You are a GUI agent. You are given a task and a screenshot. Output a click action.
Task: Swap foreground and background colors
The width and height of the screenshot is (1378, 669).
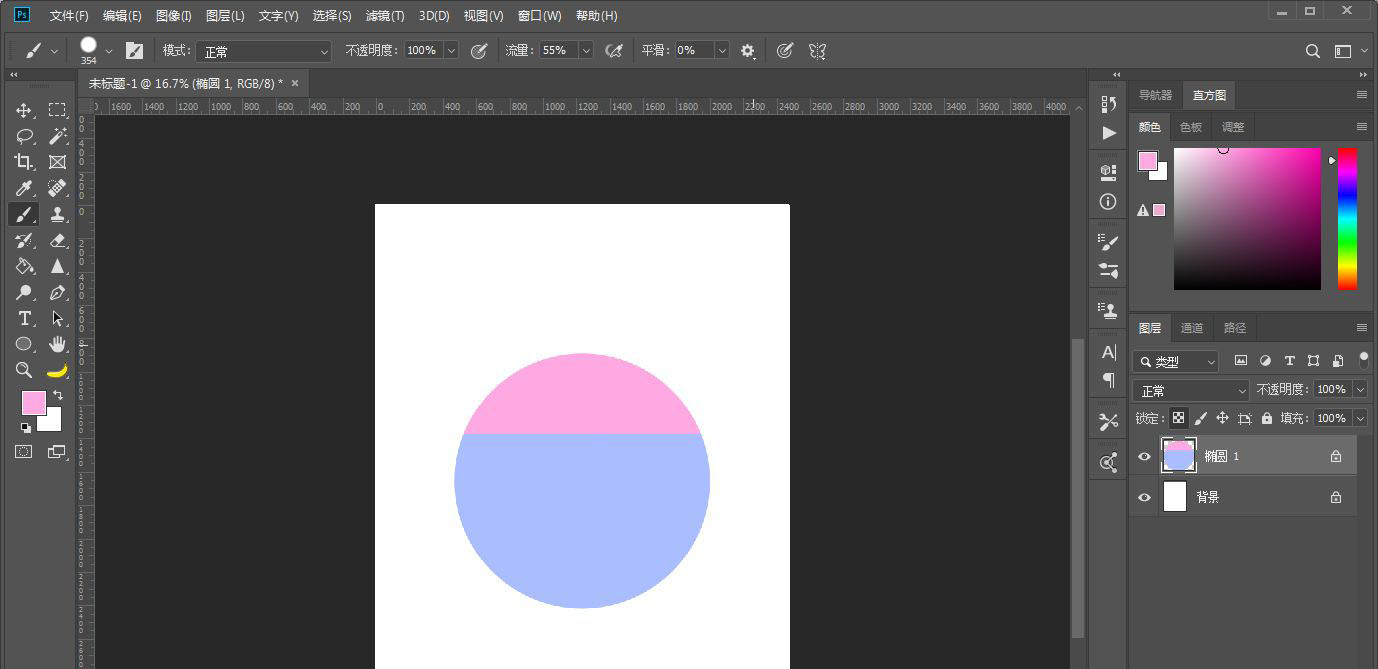(x=58, y=395)
